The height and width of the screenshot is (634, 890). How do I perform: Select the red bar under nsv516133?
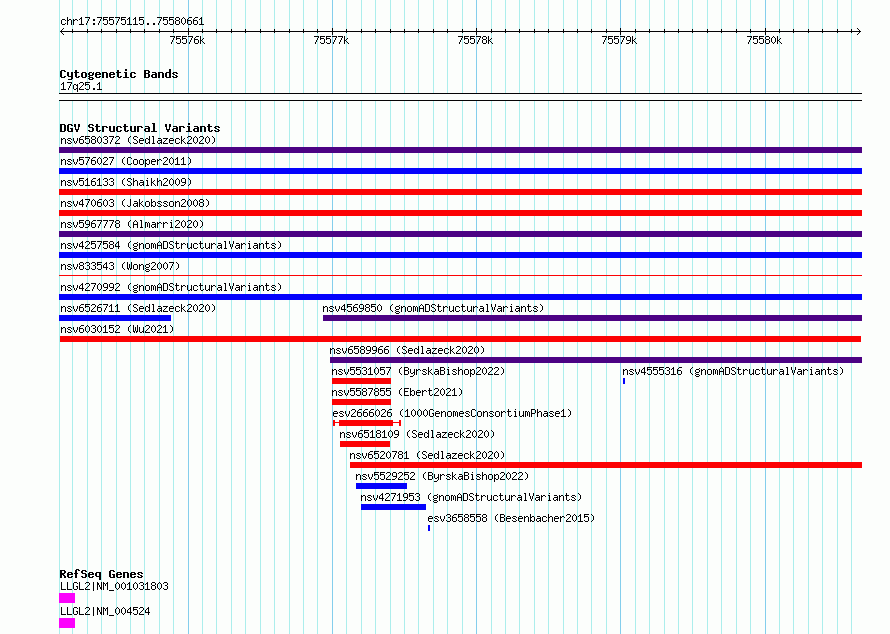(x=460, y=192)
